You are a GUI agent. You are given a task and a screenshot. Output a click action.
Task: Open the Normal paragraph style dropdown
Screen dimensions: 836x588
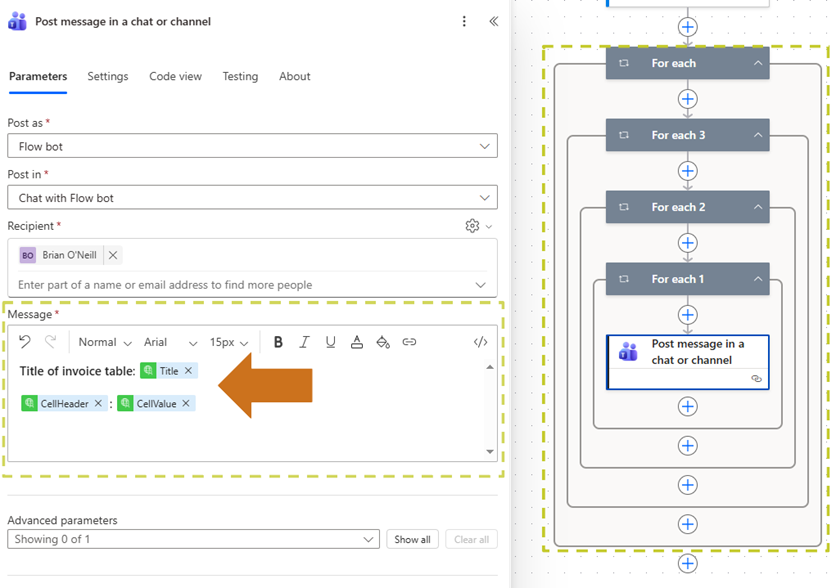tap(104, 342)
